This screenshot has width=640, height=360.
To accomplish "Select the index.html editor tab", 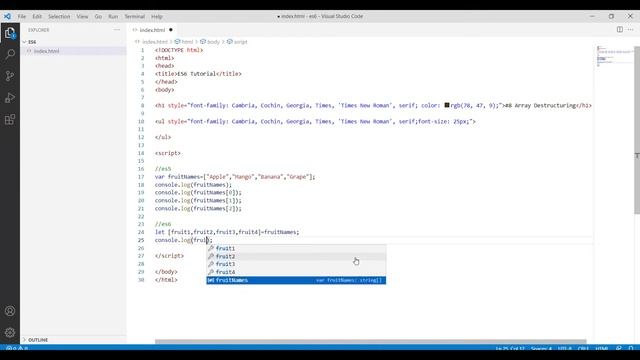I will tap(152, 30).
